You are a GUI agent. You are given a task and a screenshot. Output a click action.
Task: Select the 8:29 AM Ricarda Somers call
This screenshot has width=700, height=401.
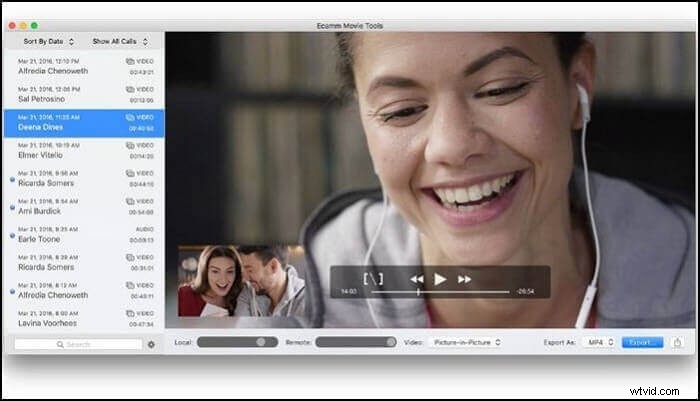[84, 263]
